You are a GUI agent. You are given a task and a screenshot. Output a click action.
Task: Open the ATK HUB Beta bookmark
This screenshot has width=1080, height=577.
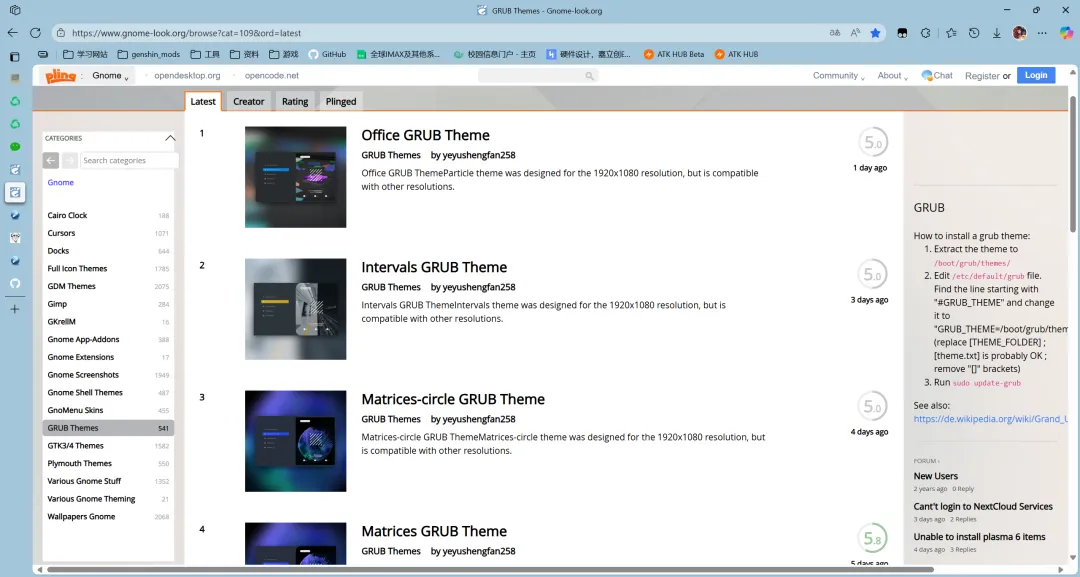click(674, 54)
